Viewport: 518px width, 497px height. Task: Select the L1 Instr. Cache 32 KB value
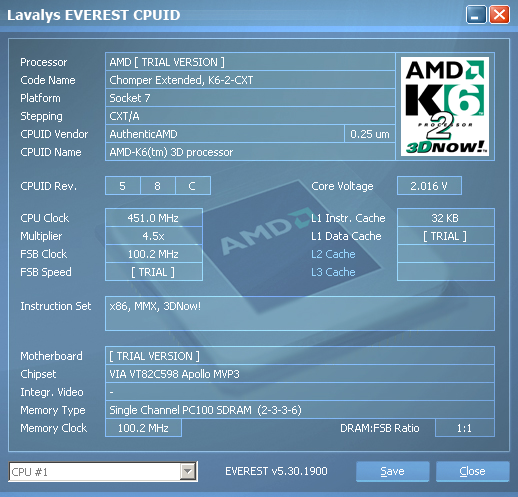(x=446, y=218)
